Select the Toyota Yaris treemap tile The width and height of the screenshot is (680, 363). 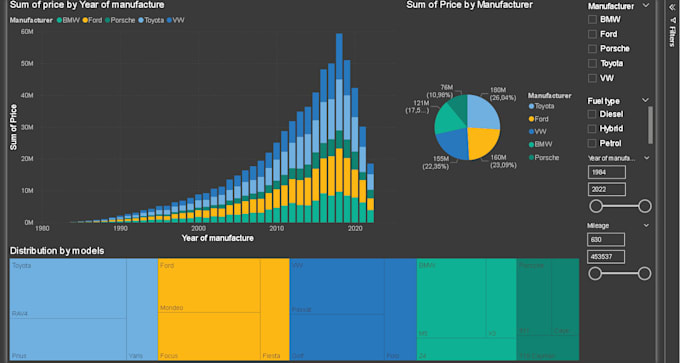pos(142,309)
